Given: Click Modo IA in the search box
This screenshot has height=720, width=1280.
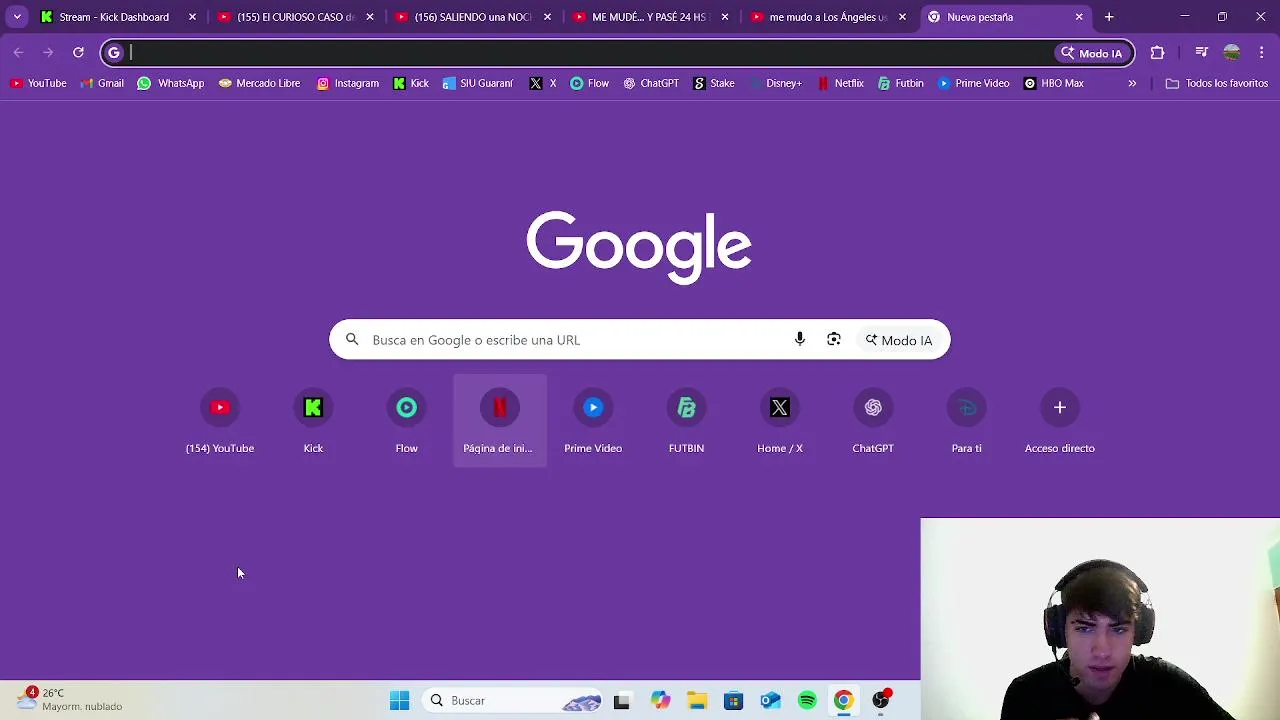Looking at the screenshot, I should [x=899, y=340].
